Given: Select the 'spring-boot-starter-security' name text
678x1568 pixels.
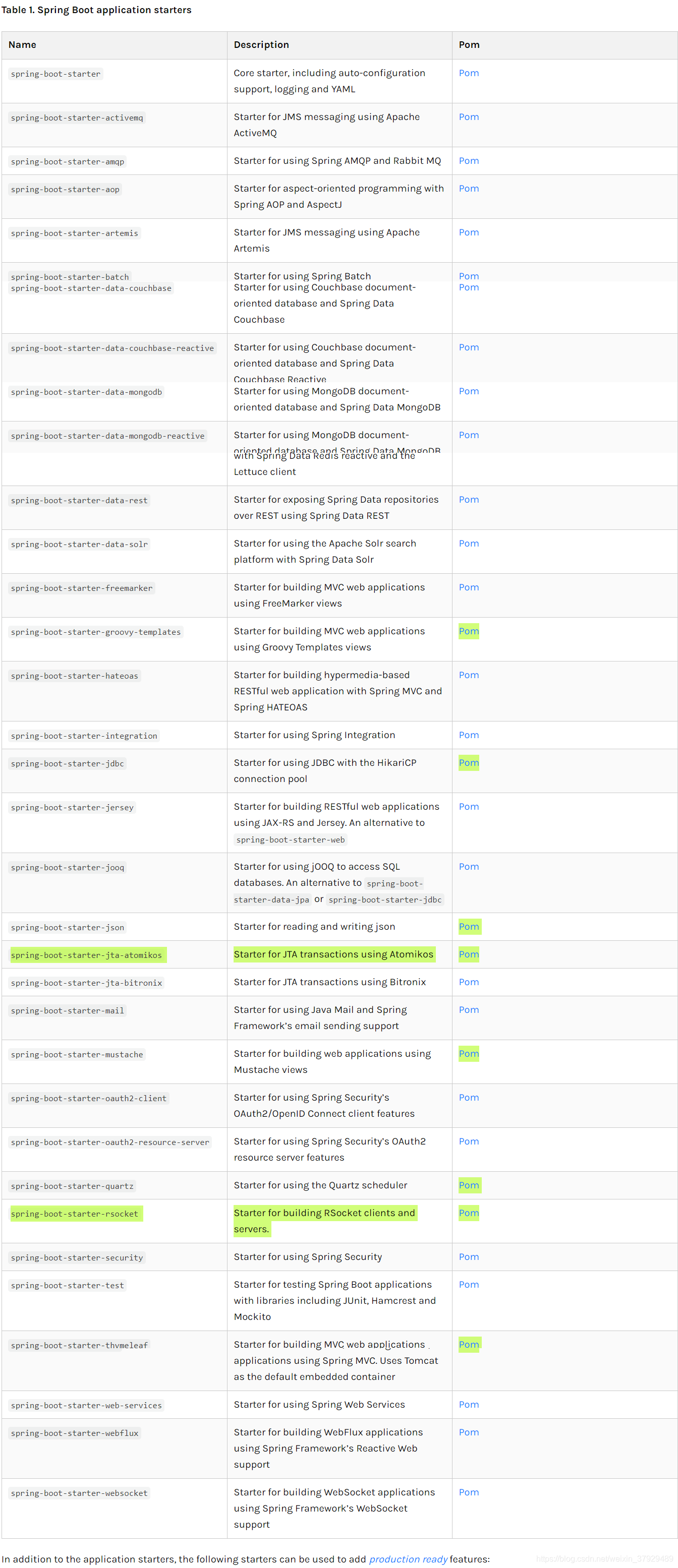Looking at the screenshot, I should [77, 1258].
